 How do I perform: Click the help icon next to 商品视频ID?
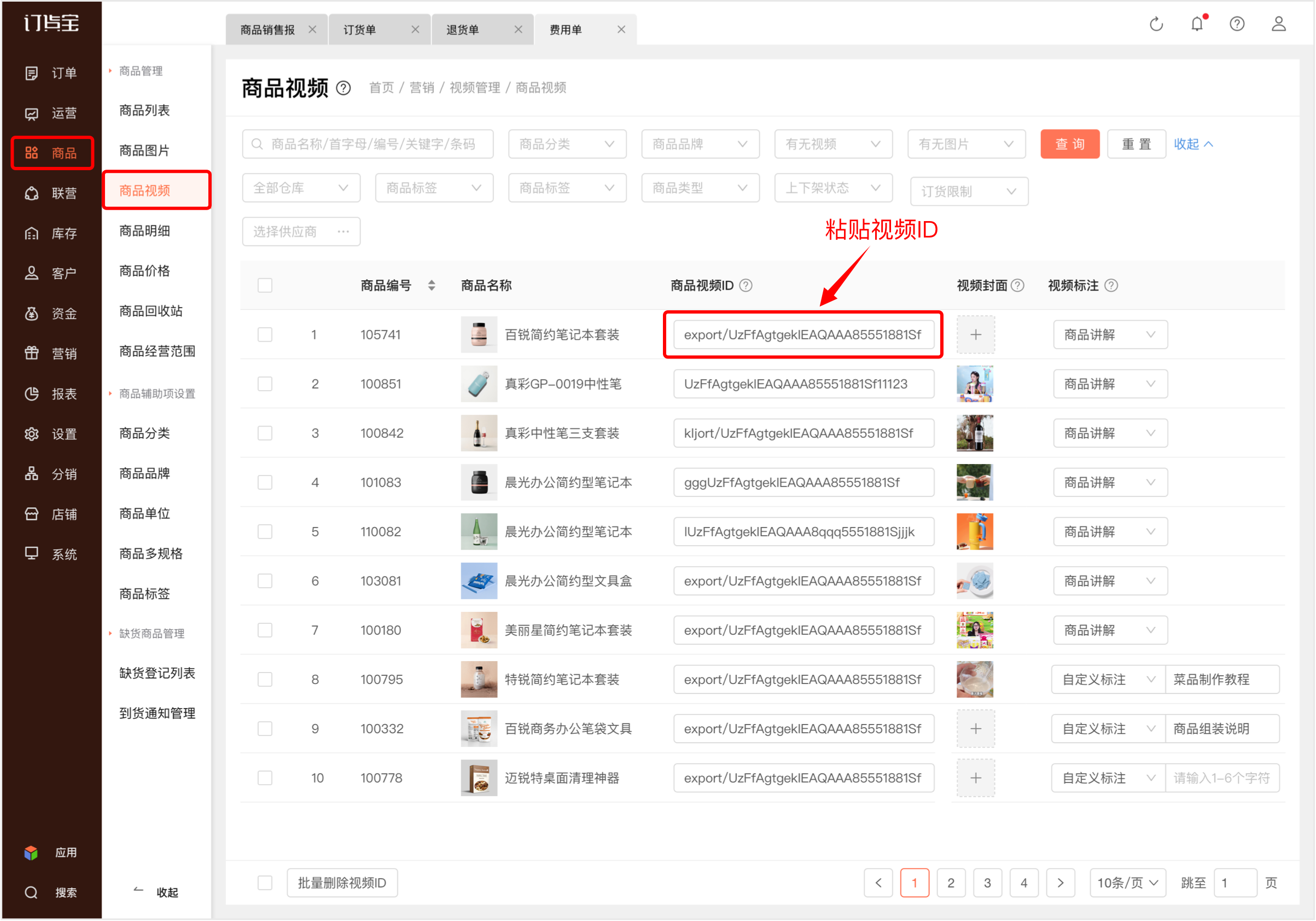746,286
